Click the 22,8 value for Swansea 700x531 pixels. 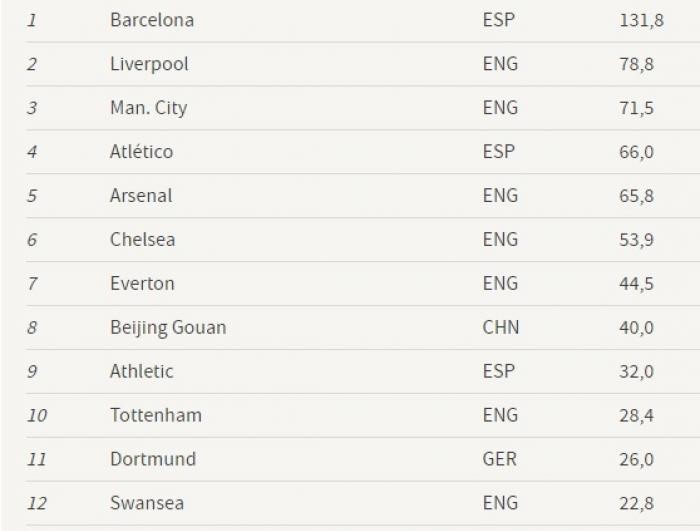pos(637,504)
